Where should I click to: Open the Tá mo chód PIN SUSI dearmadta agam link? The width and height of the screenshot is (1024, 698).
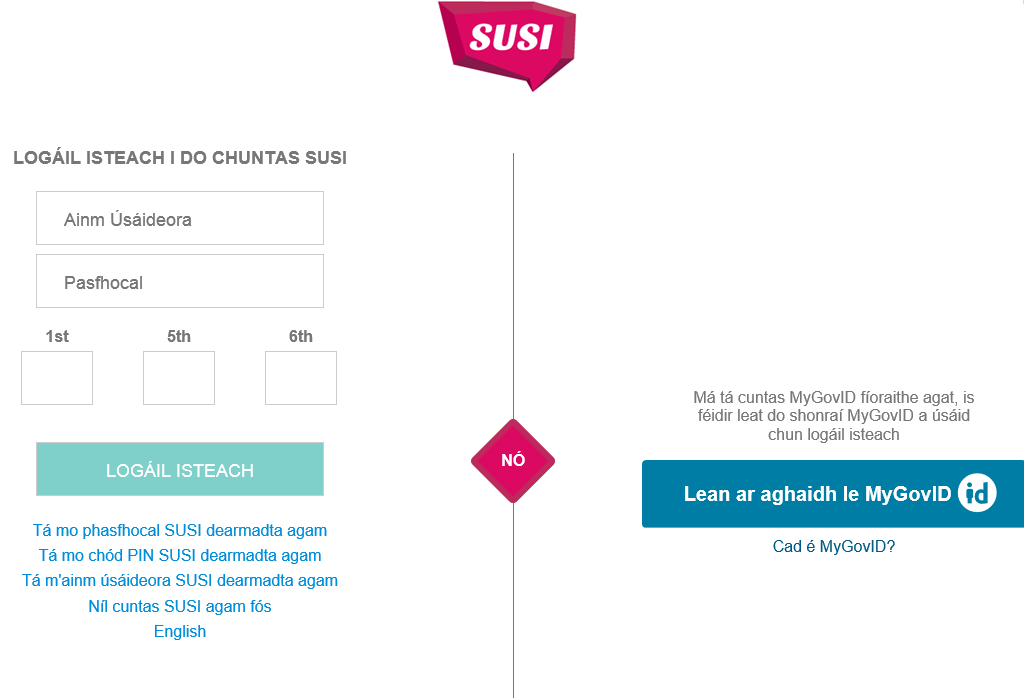[x=180, y=554]
